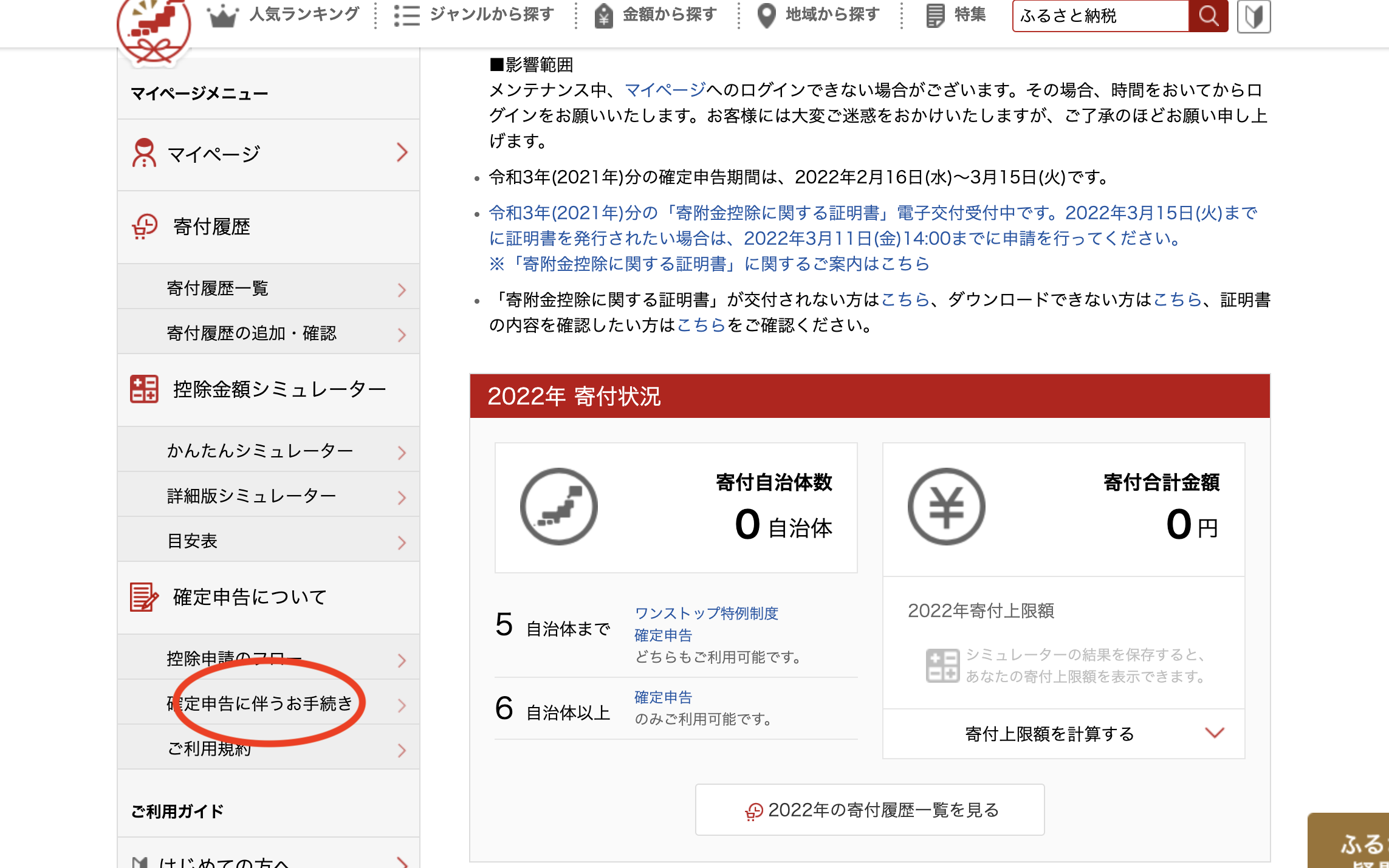
Task: Open the 寄附金控除に関する証明書 ご案内はこちら link
Action: click(710, 264)
